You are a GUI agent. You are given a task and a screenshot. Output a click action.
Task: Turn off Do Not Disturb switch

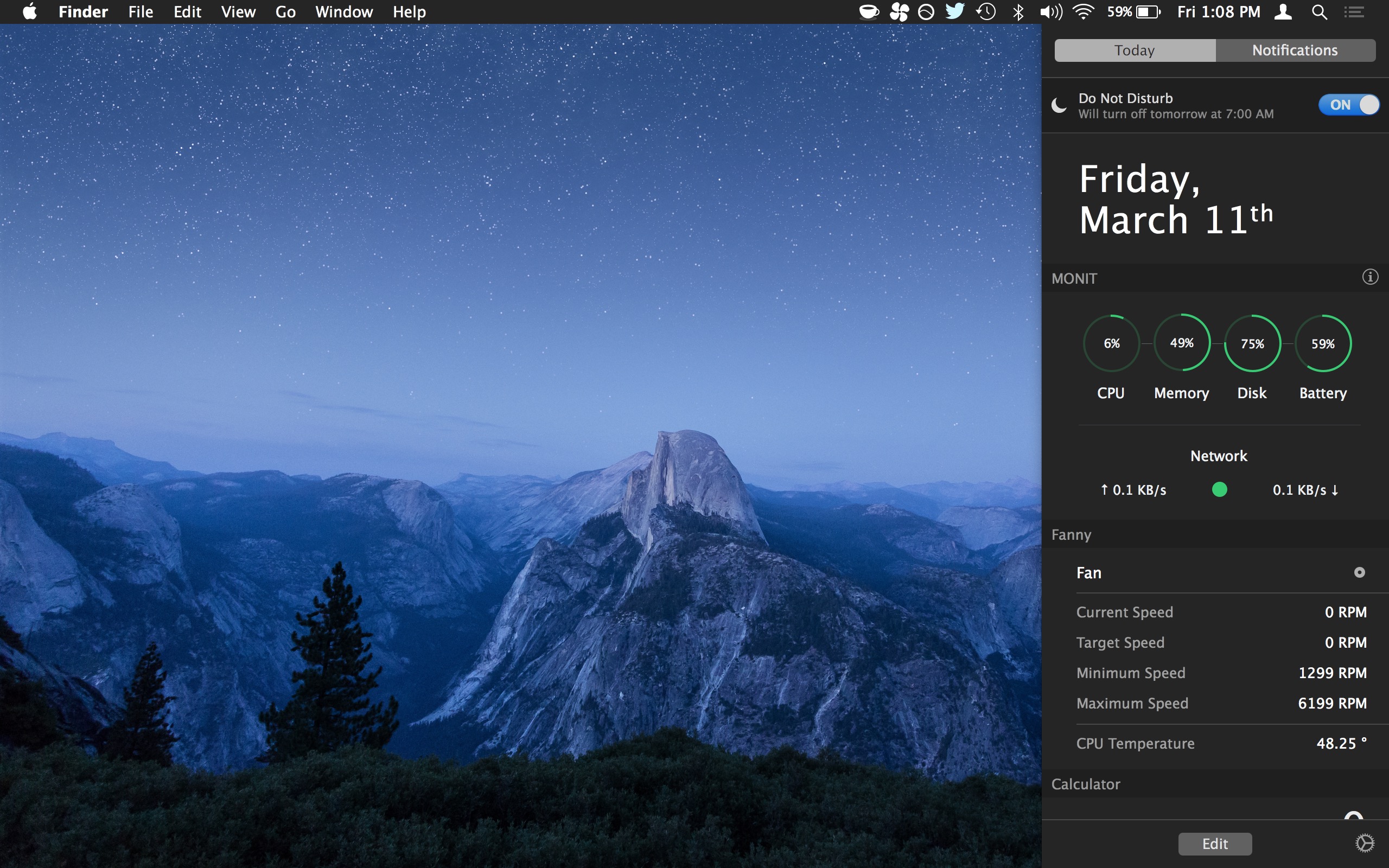[x=1348, y=105]
